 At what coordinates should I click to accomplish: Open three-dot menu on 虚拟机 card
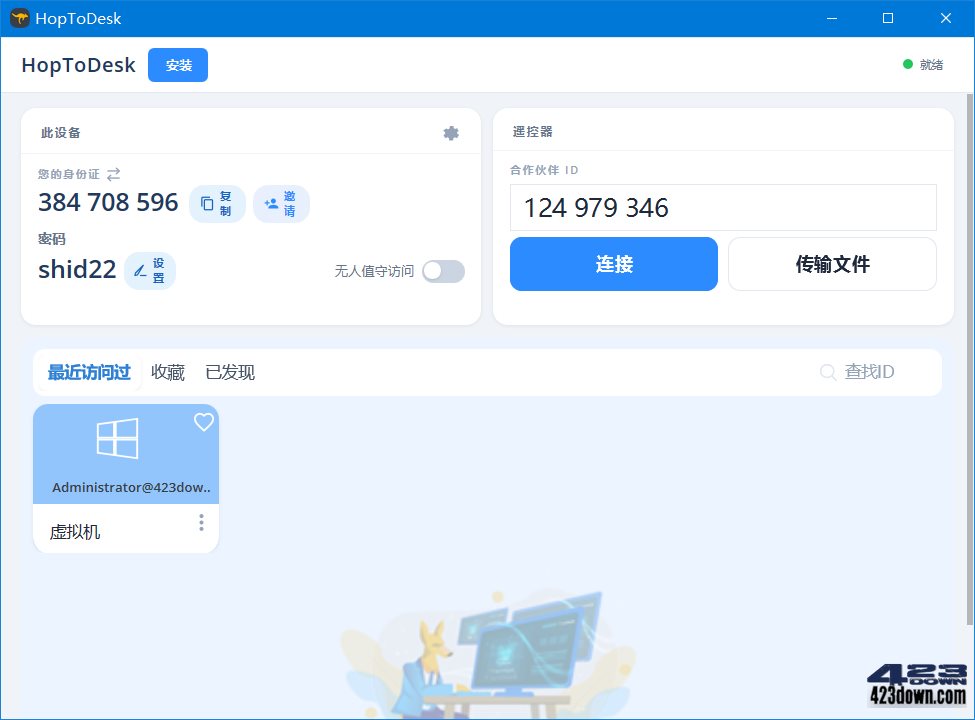click(201, 522)
